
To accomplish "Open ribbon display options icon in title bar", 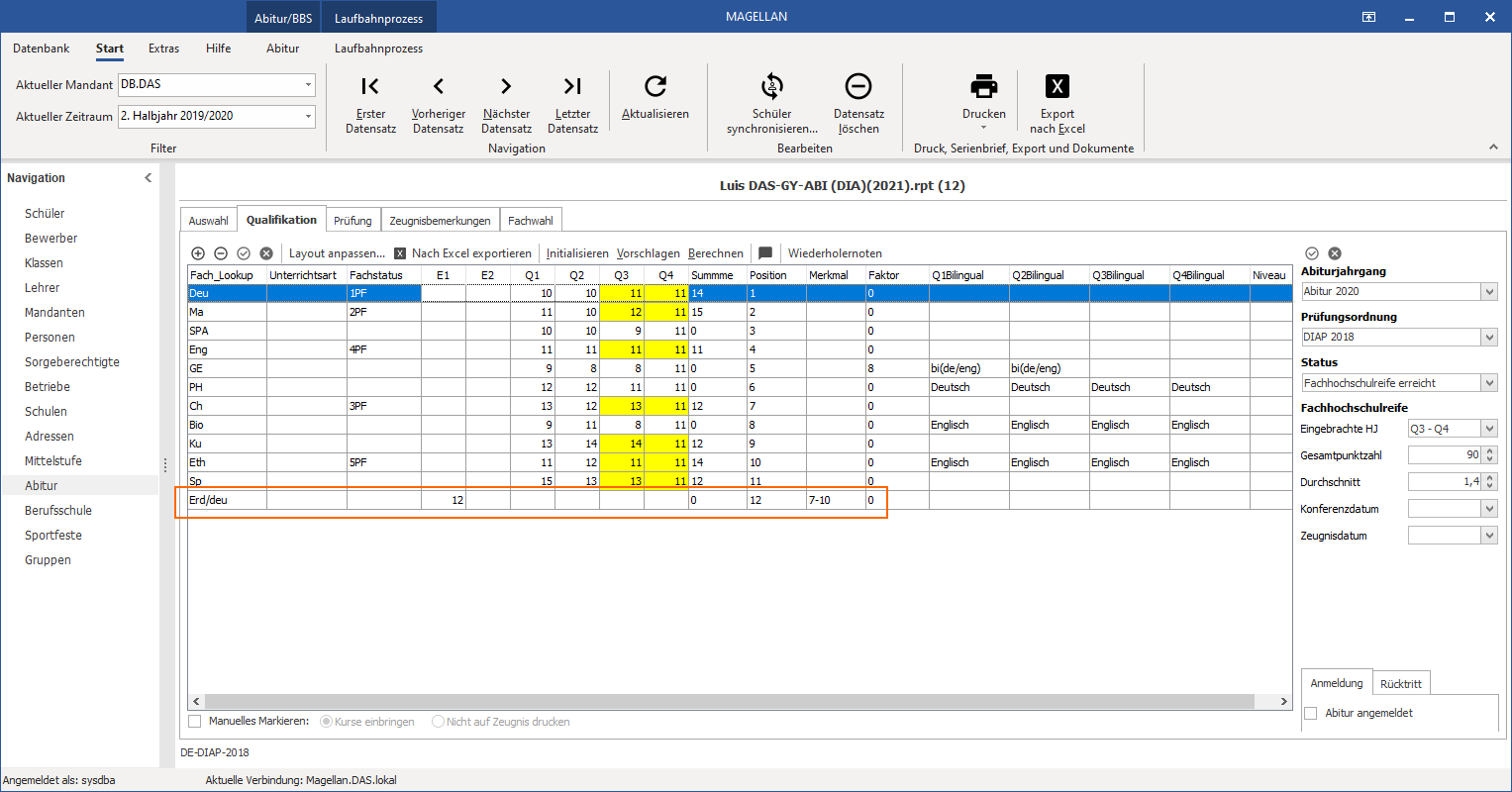I will (1369, 17).
